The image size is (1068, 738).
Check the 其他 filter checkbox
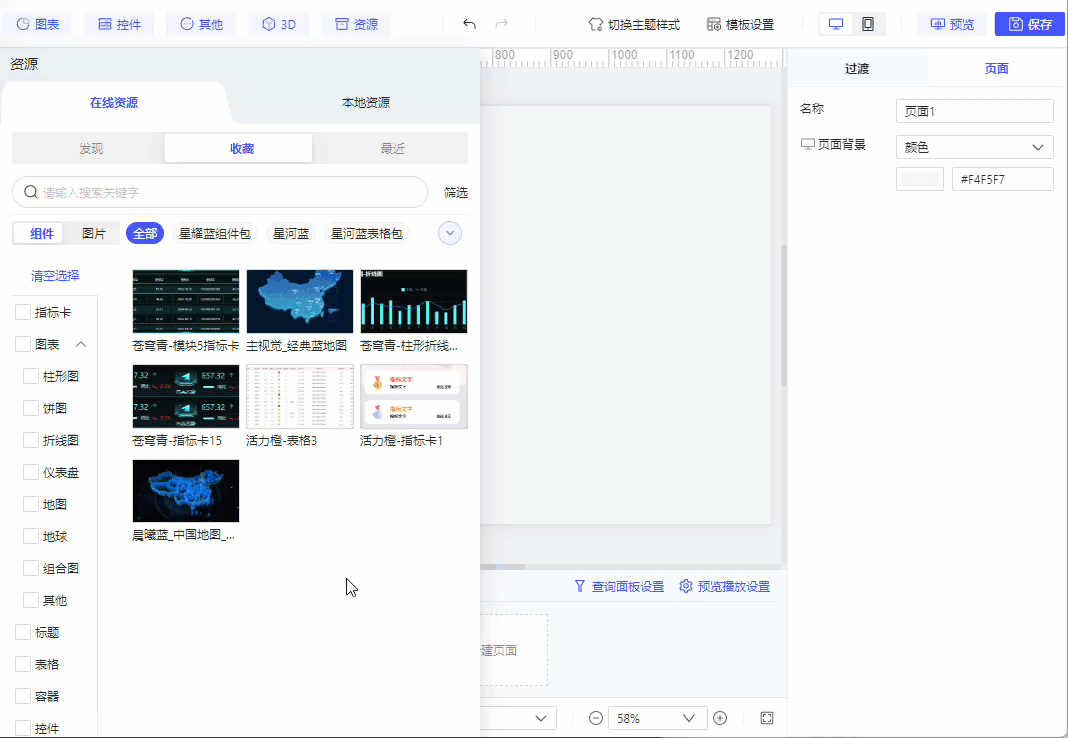31,600
